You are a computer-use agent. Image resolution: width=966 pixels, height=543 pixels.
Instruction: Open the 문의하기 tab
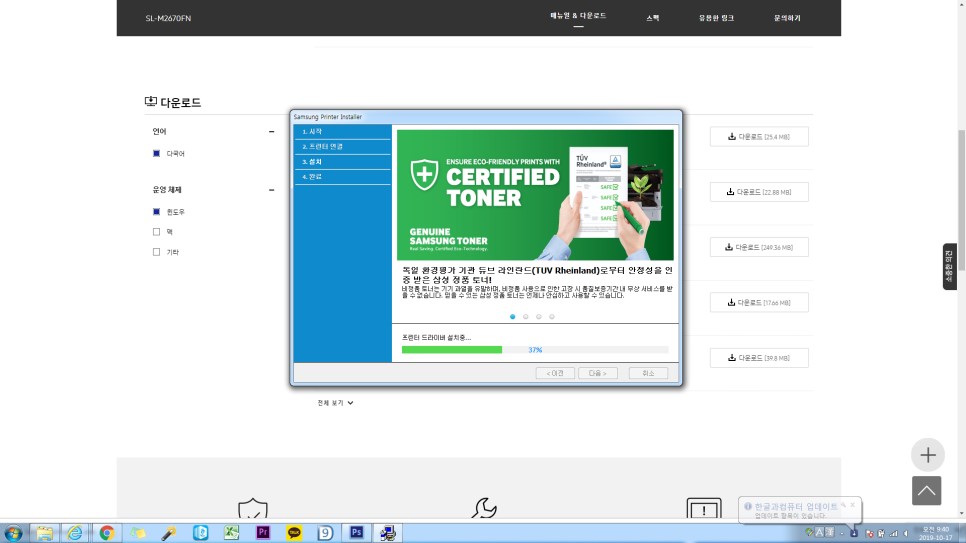pos(787,18)
